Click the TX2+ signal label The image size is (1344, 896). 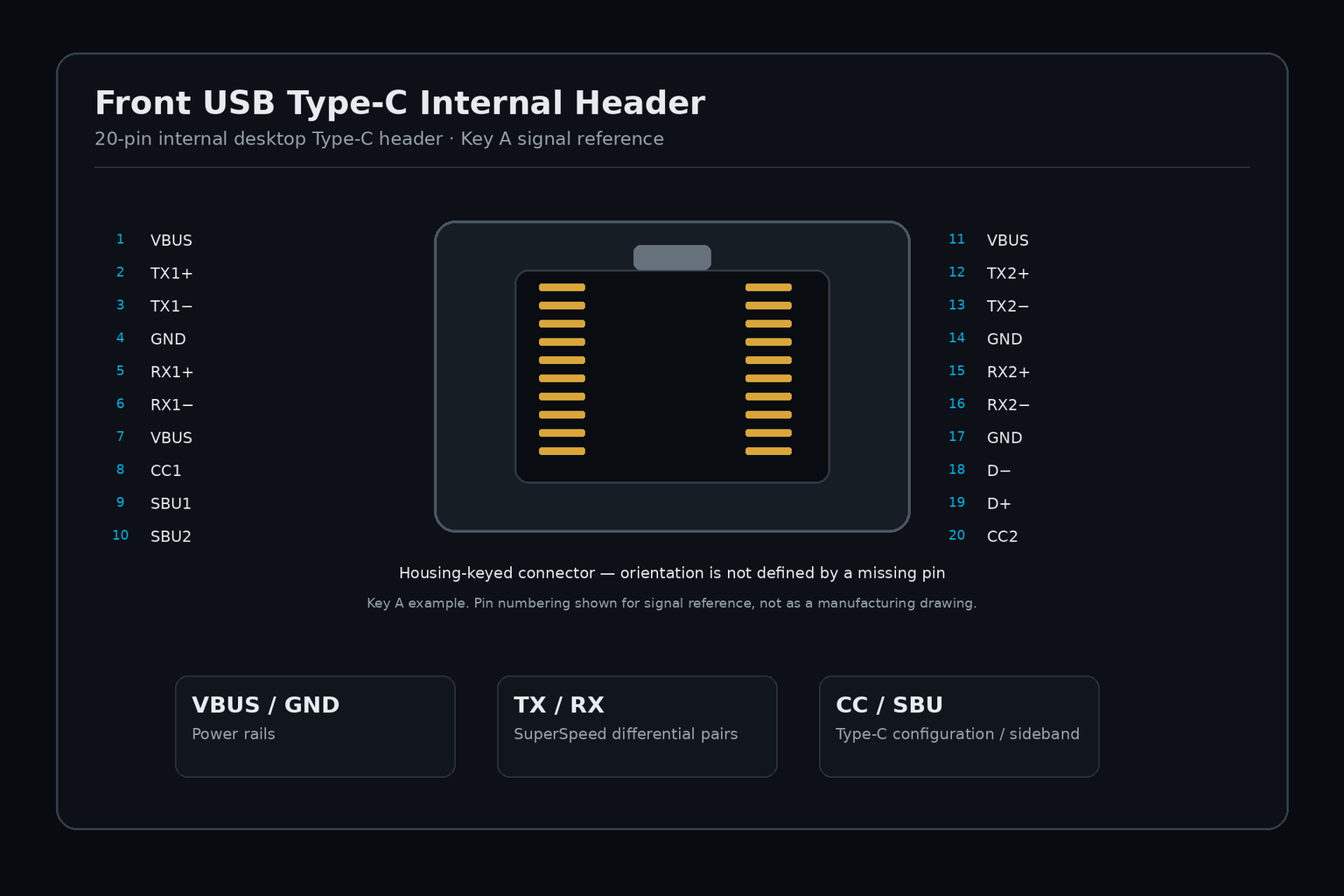[x=1008, y=273]
